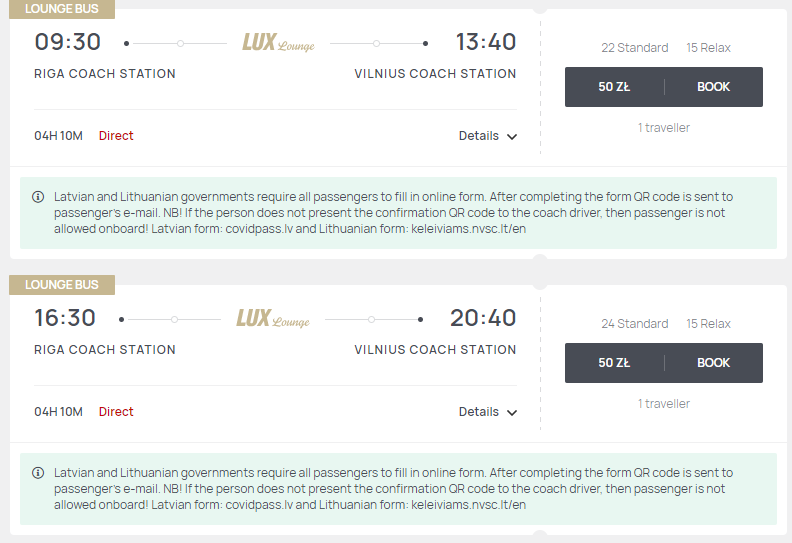This screenshot has width=792, height=543.
Task: Book the 16:30 Riga to Vilnius bus
Action: click(713, 363)
